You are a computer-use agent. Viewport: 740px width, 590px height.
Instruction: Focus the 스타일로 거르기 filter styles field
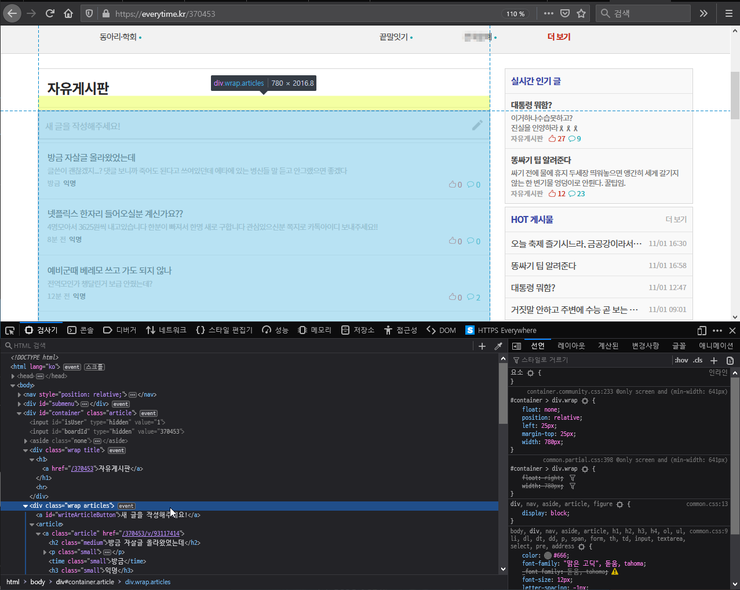click(x=592, y=360)
